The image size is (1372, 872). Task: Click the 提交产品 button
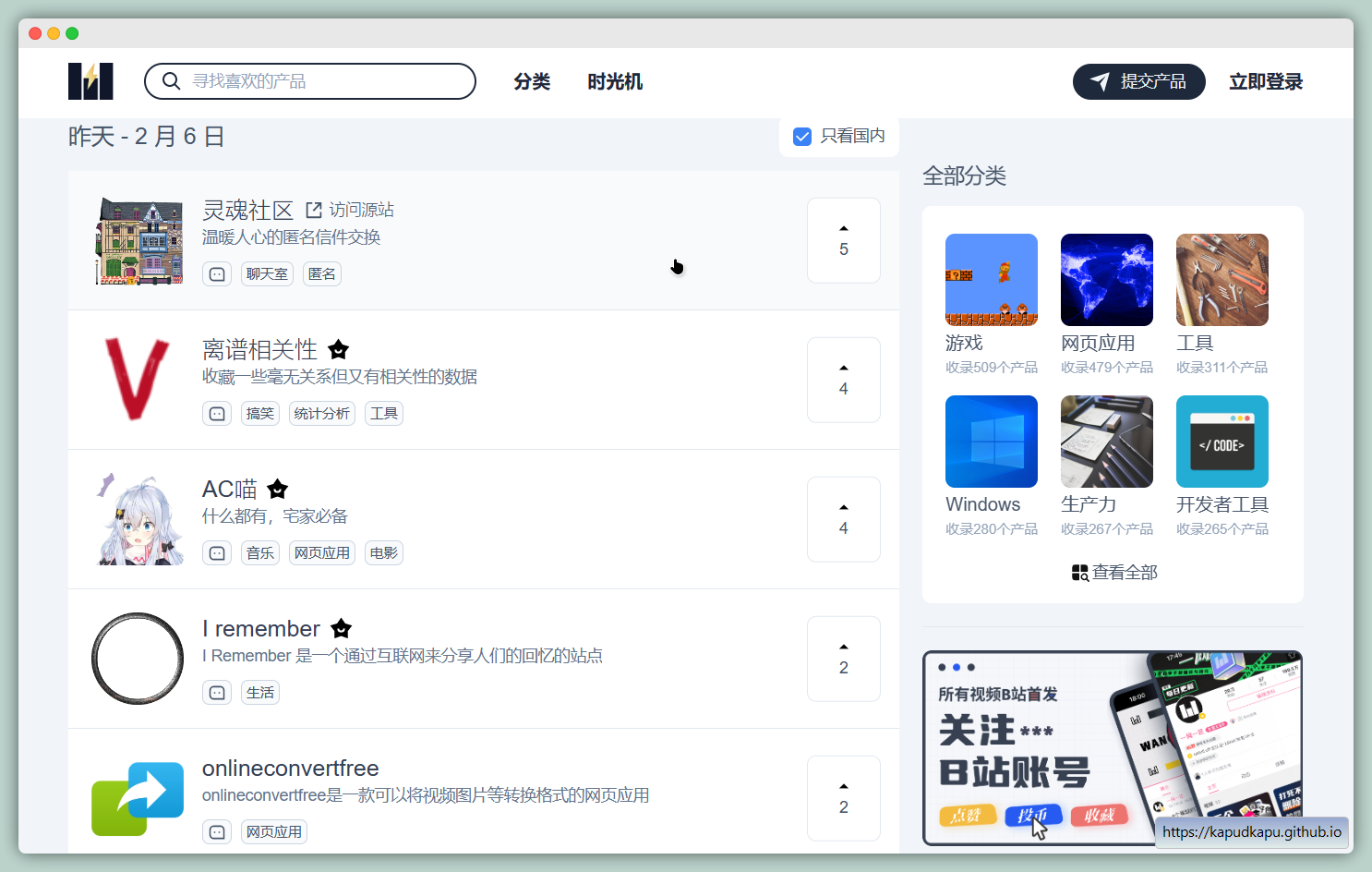pyautogui.click(x=1138, y=81)
